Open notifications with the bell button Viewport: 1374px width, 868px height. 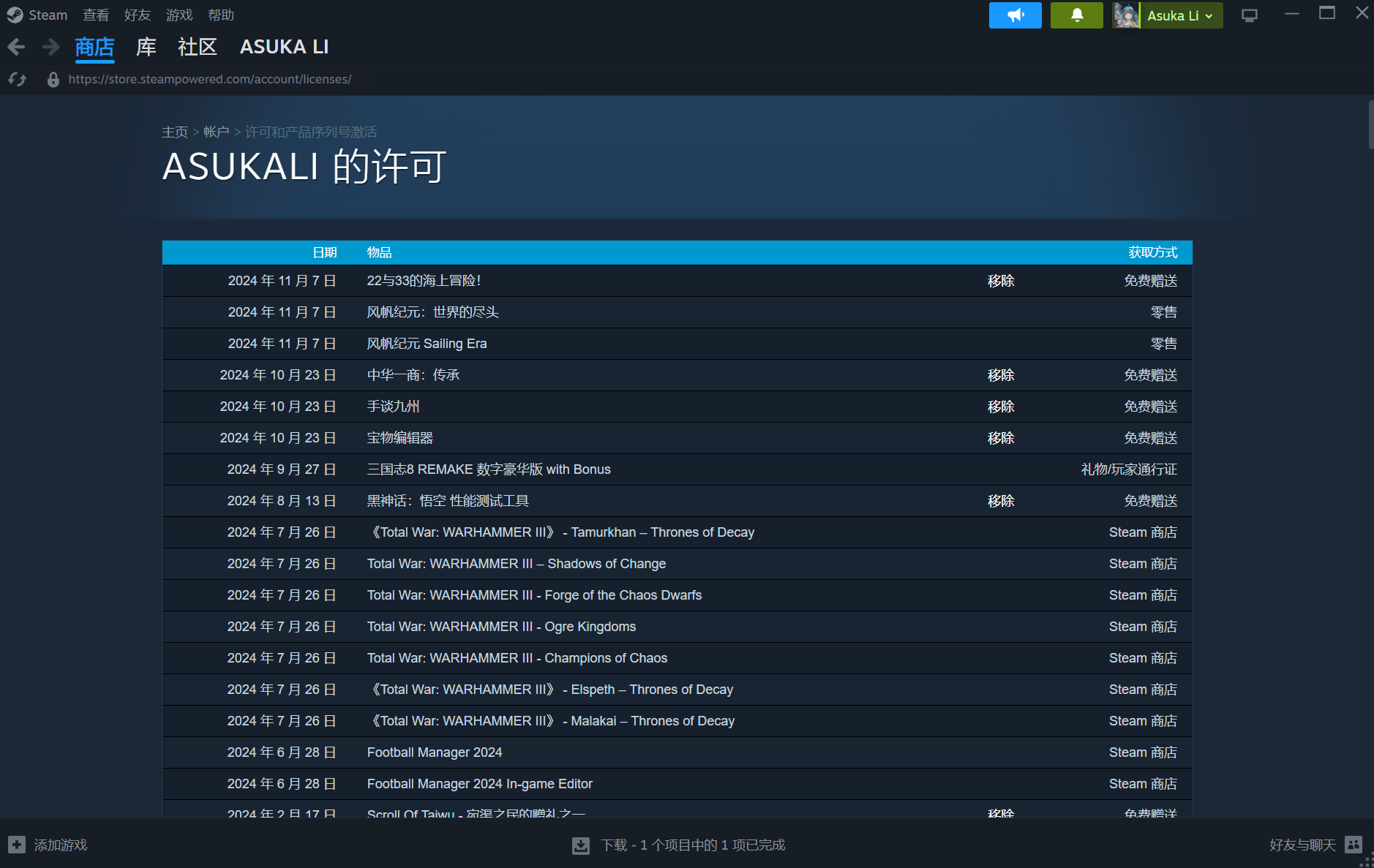coord(1076,15)
